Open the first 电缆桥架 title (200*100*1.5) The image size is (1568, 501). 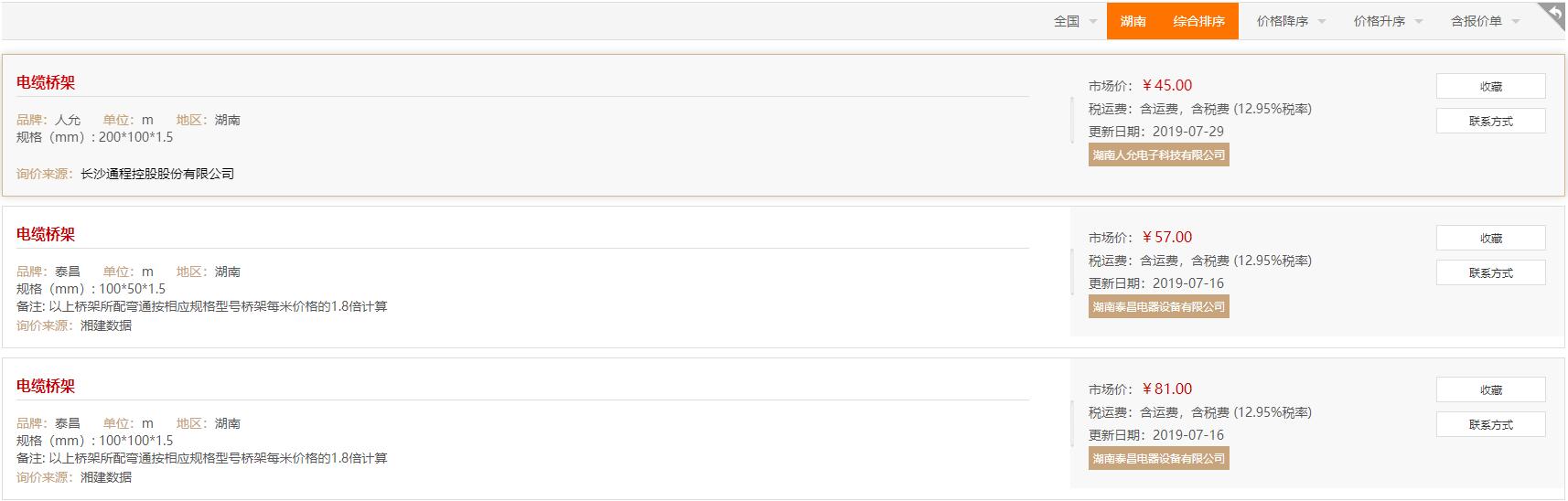46,82
